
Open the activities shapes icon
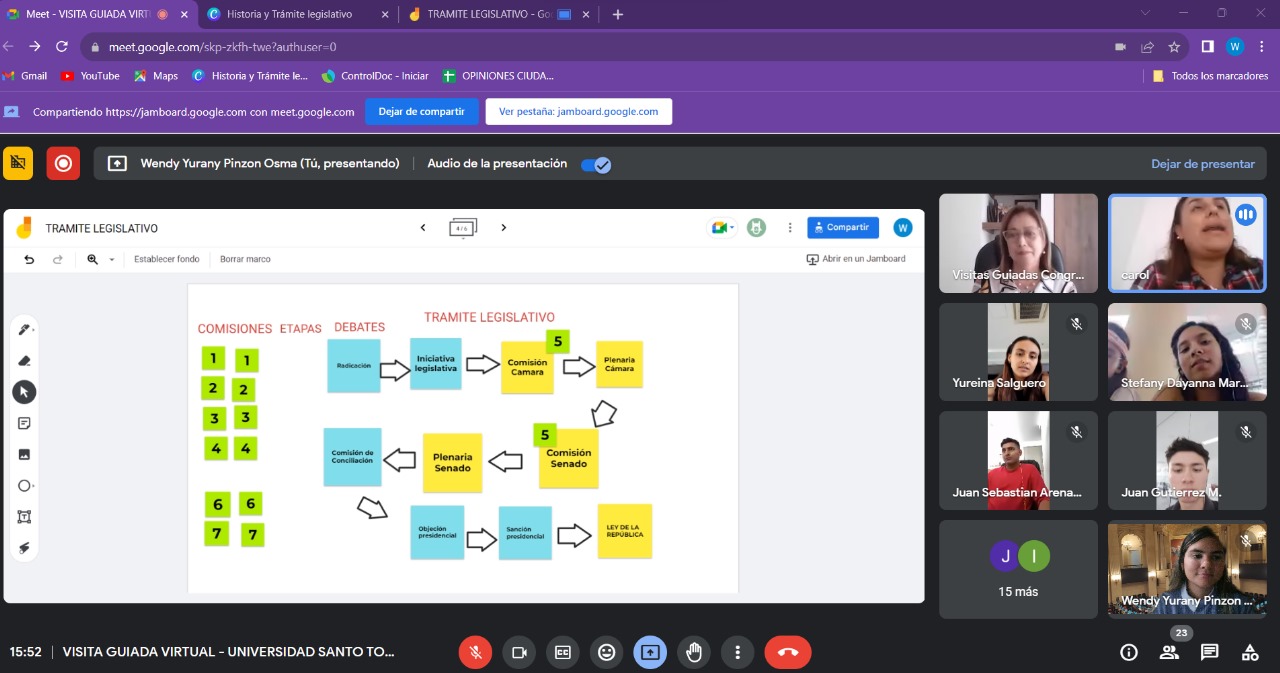tap(1249, 652)
